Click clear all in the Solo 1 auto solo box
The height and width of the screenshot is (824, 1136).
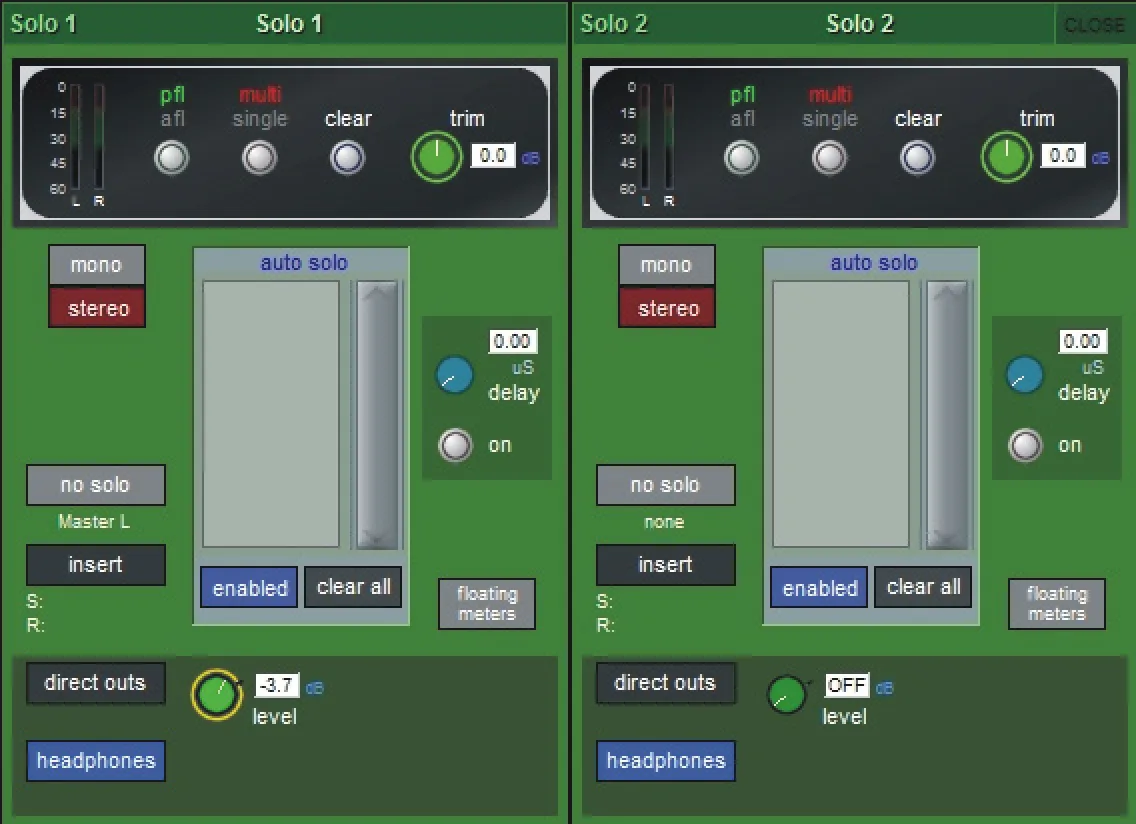coord(353,587)
